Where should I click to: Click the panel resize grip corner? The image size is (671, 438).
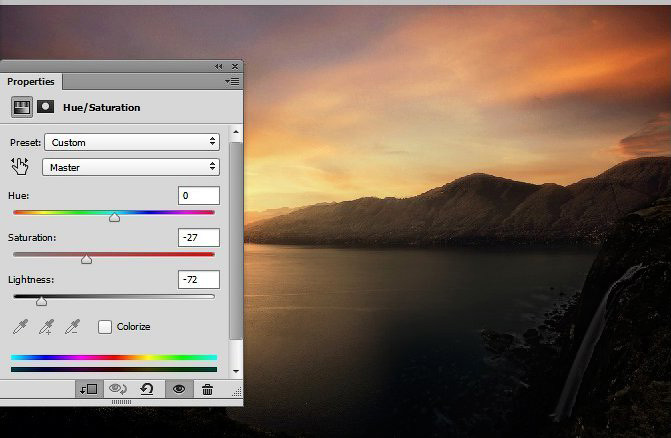(x=237, y=391)
